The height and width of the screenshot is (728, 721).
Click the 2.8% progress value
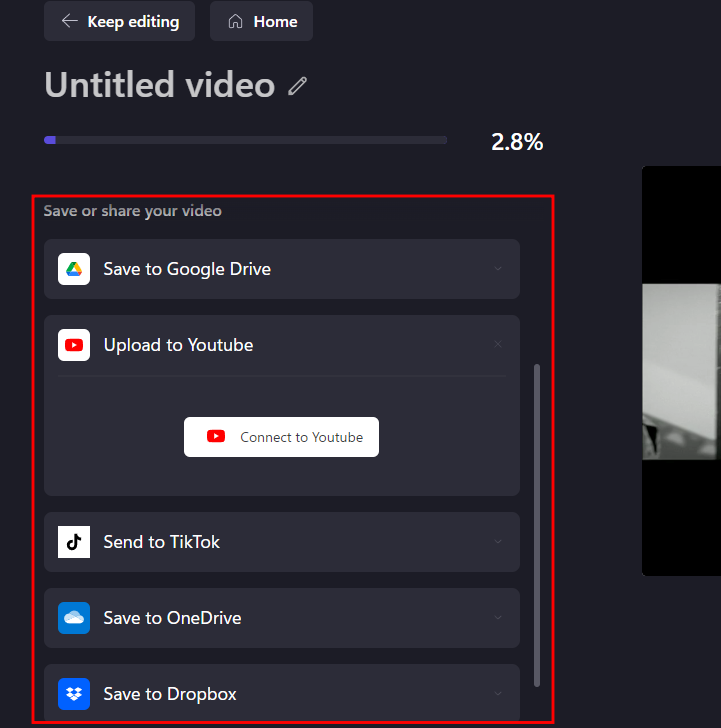tap(517, 142)
